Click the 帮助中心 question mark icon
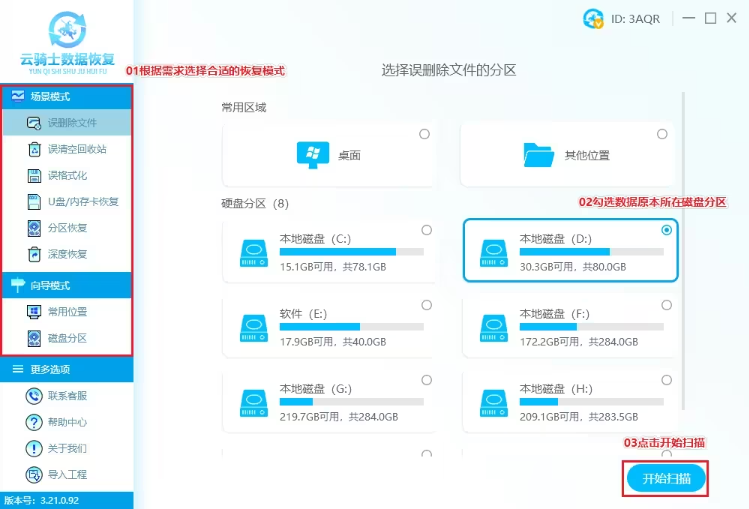749x509 pixels. (34, 422)
